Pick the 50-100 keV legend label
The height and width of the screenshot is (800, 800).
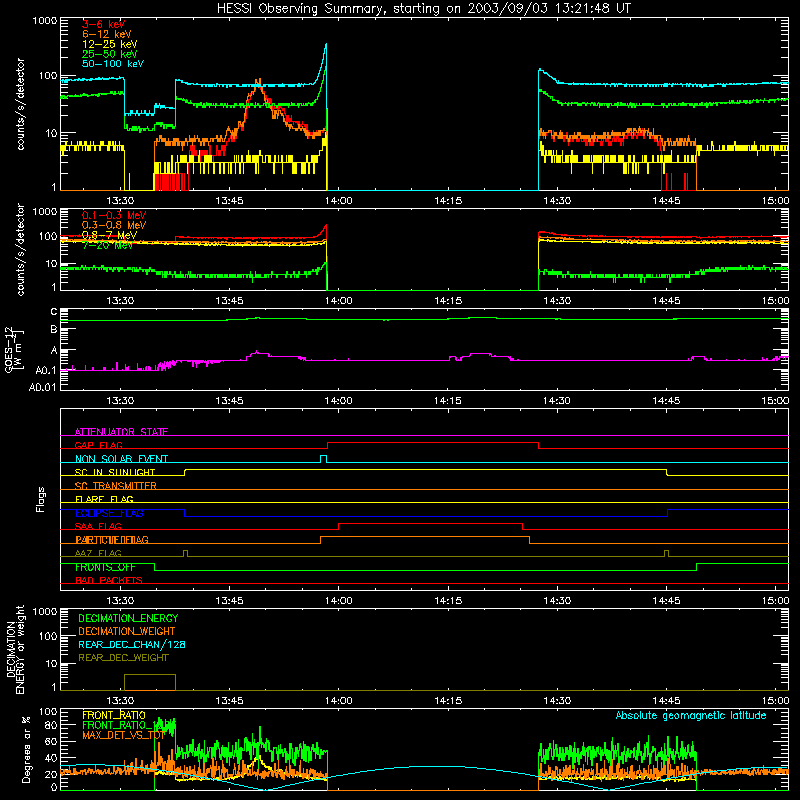(113, 64)
